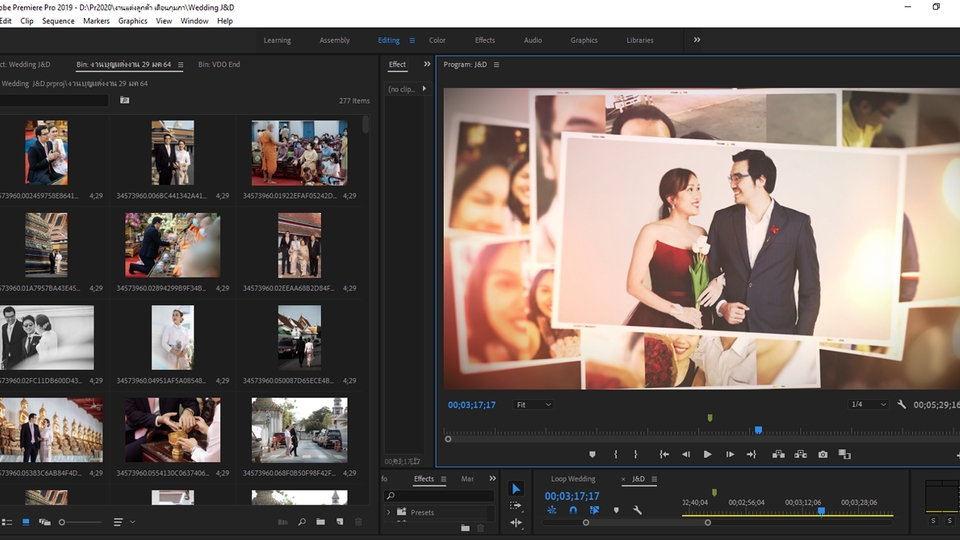The width and height of the screenshot is (960, 540).
Task: Show more workspaces via overflow chevrons
Action: (x=697, y=40)
